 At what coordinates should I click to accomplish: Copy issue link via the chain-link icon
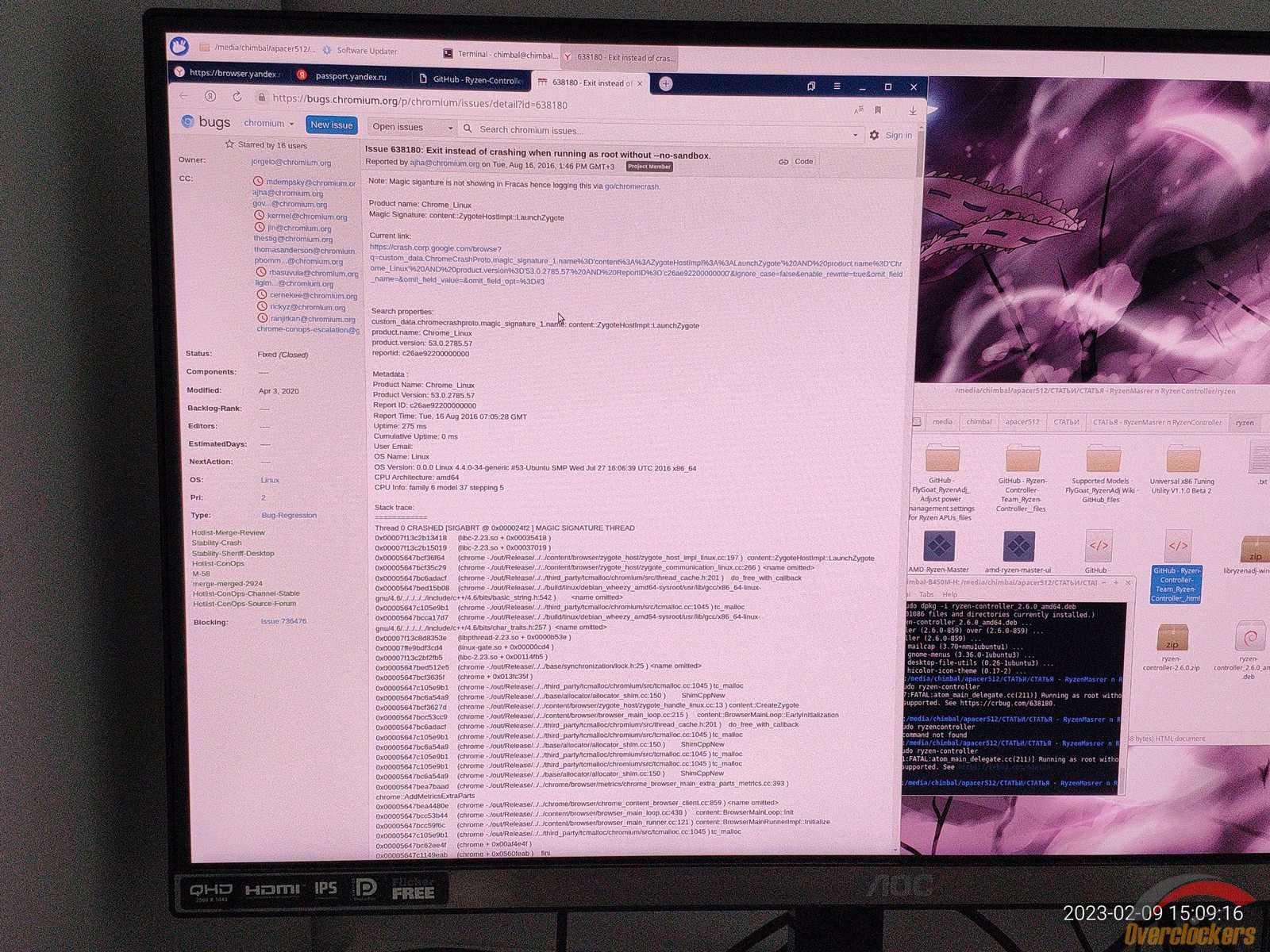783,162
